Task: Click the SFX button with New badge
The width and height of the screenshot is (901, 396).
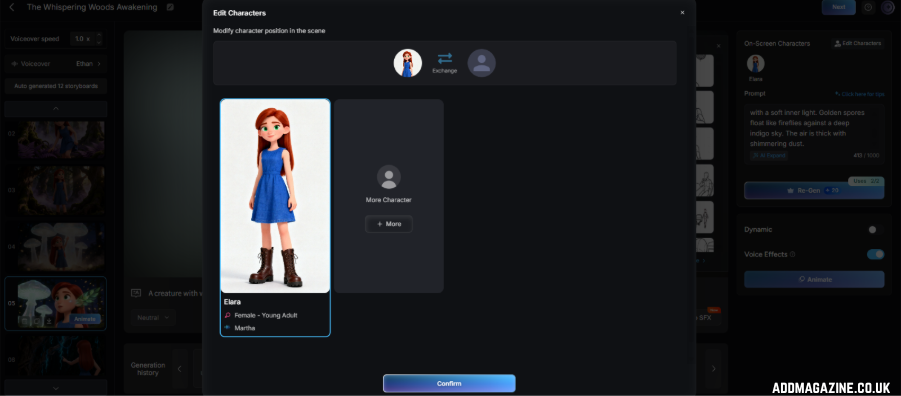Action: tap(708, 317)
